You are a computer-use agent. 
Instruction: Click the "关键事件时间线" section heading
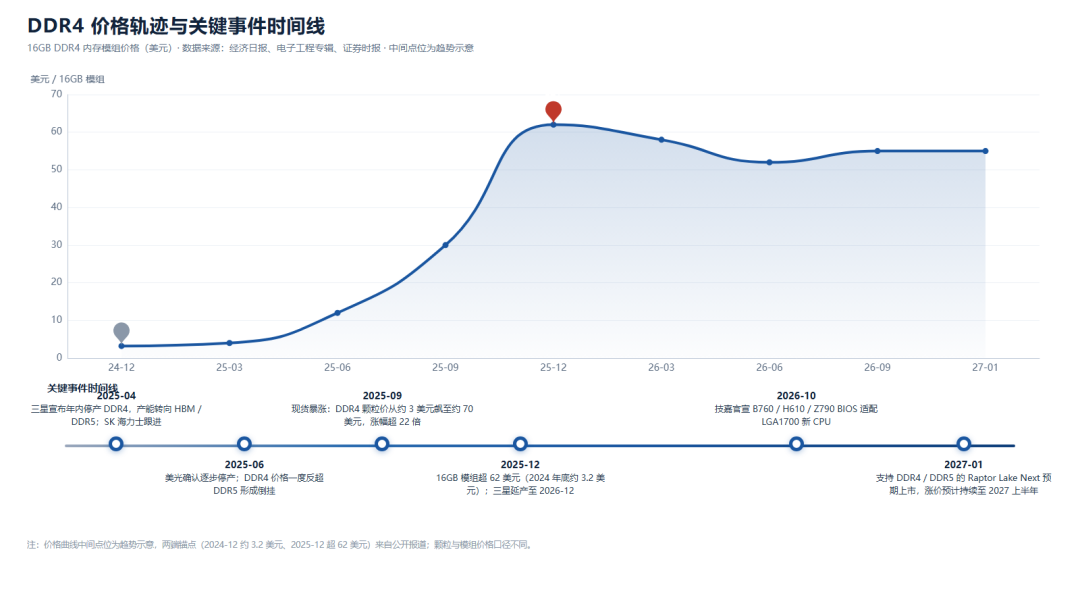click(x=83, y=388)
